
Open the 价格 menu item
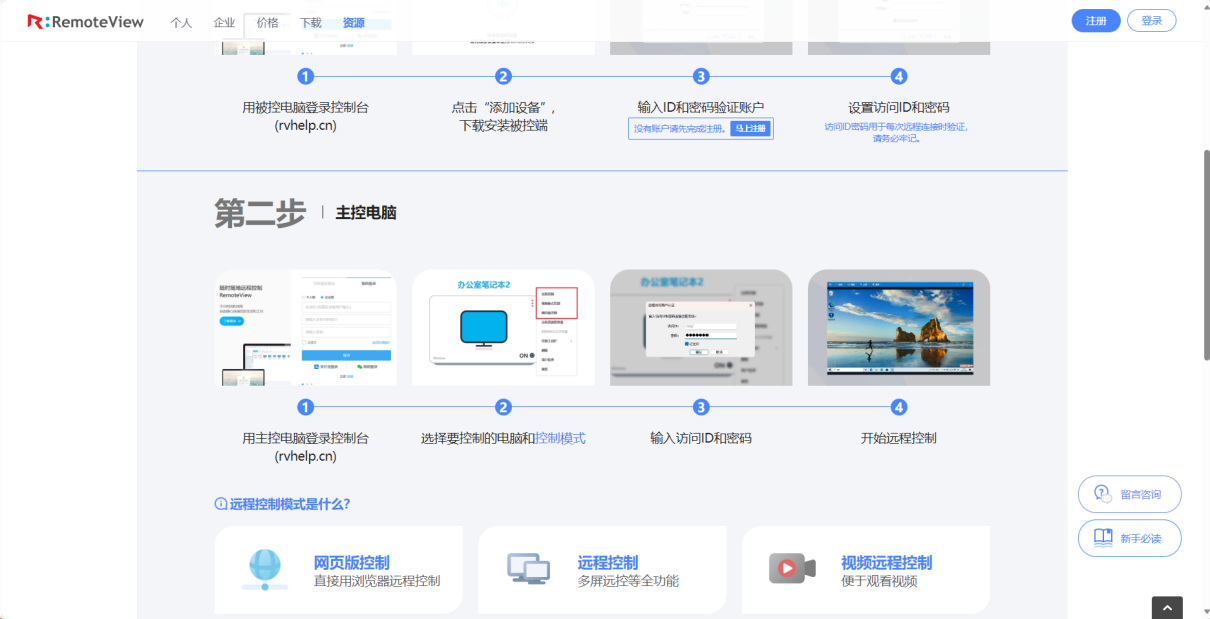[x=267, y=22]
